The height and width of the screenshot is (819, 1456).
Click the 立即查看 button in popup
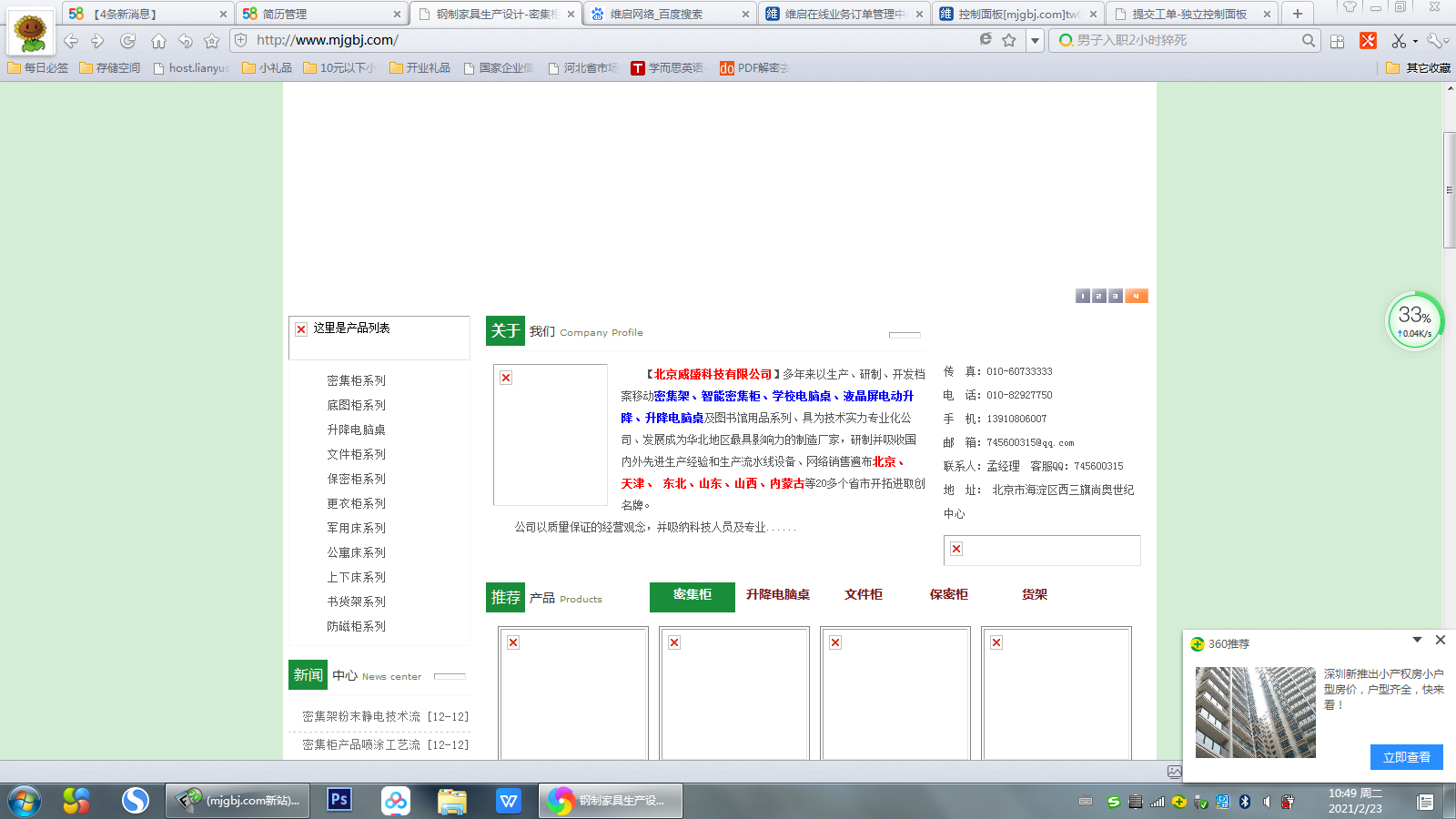tap(1406, 757)
